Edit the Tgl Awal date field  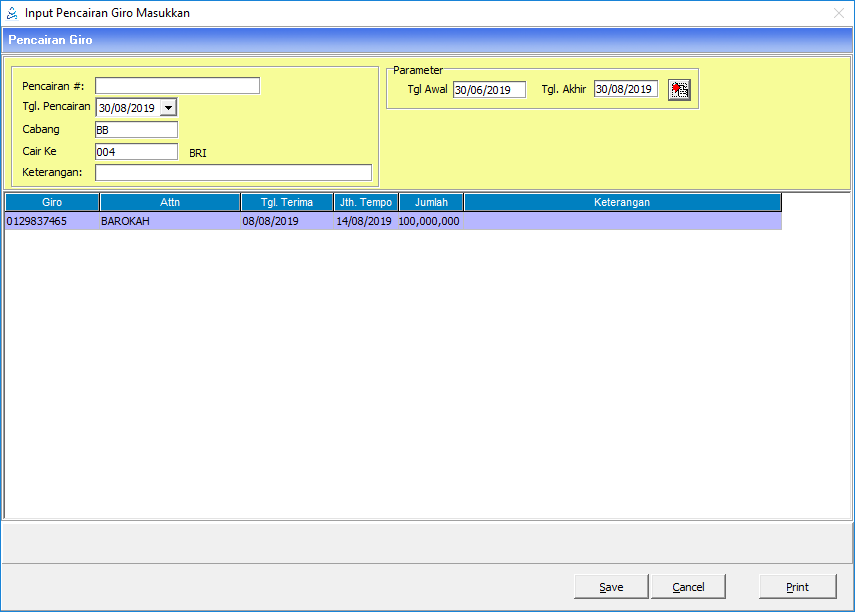click(489, 90)
